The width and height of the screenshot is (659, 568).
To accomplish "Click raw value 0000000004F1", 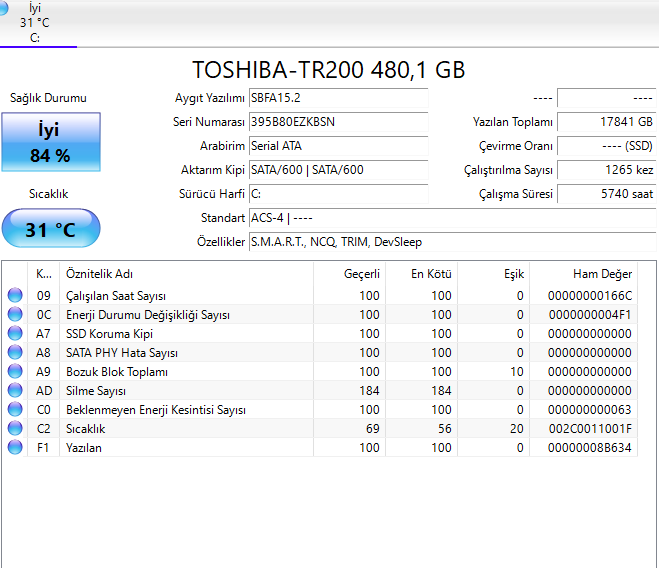I will [590, 314].
